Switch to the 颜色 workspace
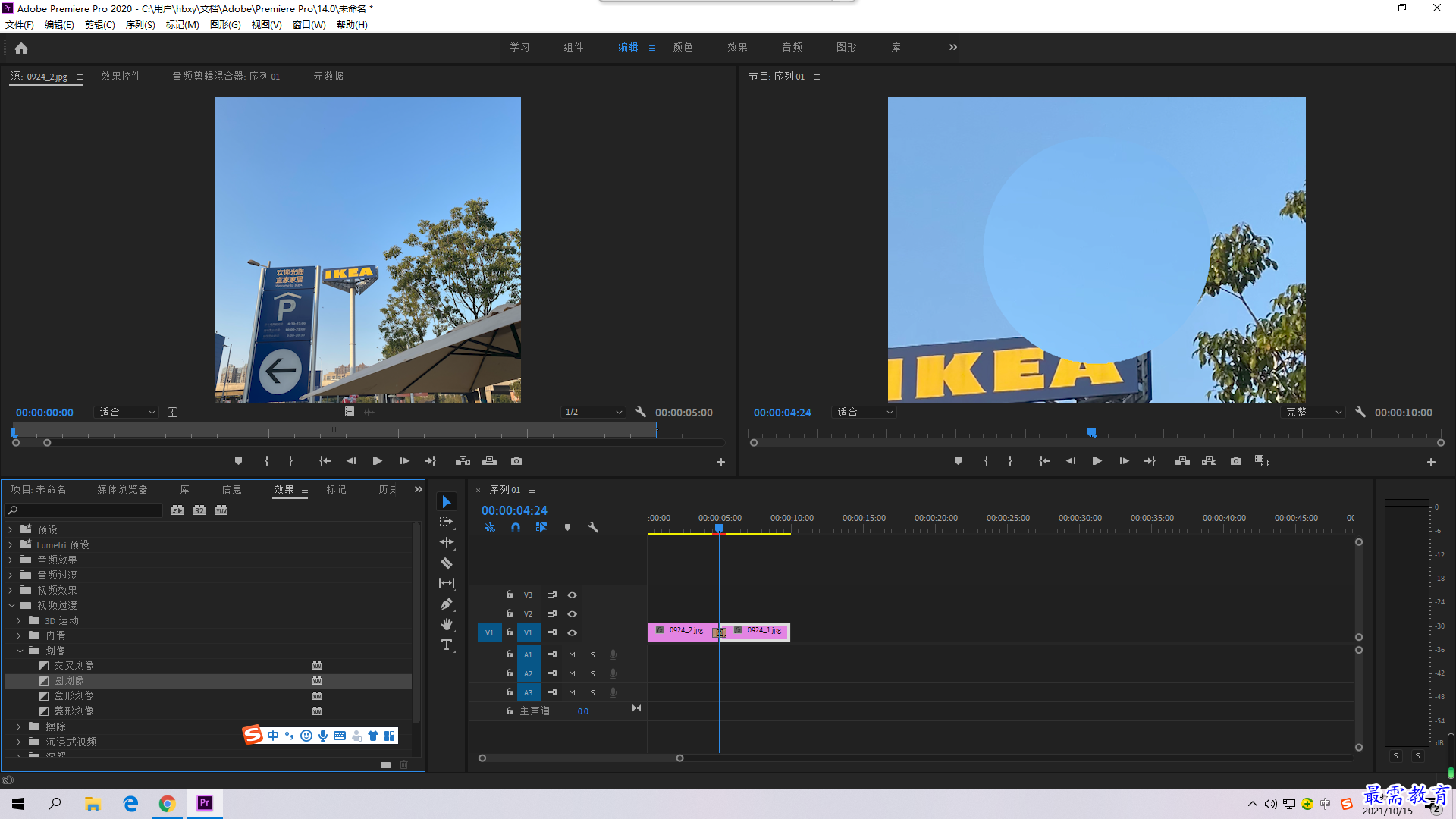This screenshot has height=819, width=1456. coord(682,47)
